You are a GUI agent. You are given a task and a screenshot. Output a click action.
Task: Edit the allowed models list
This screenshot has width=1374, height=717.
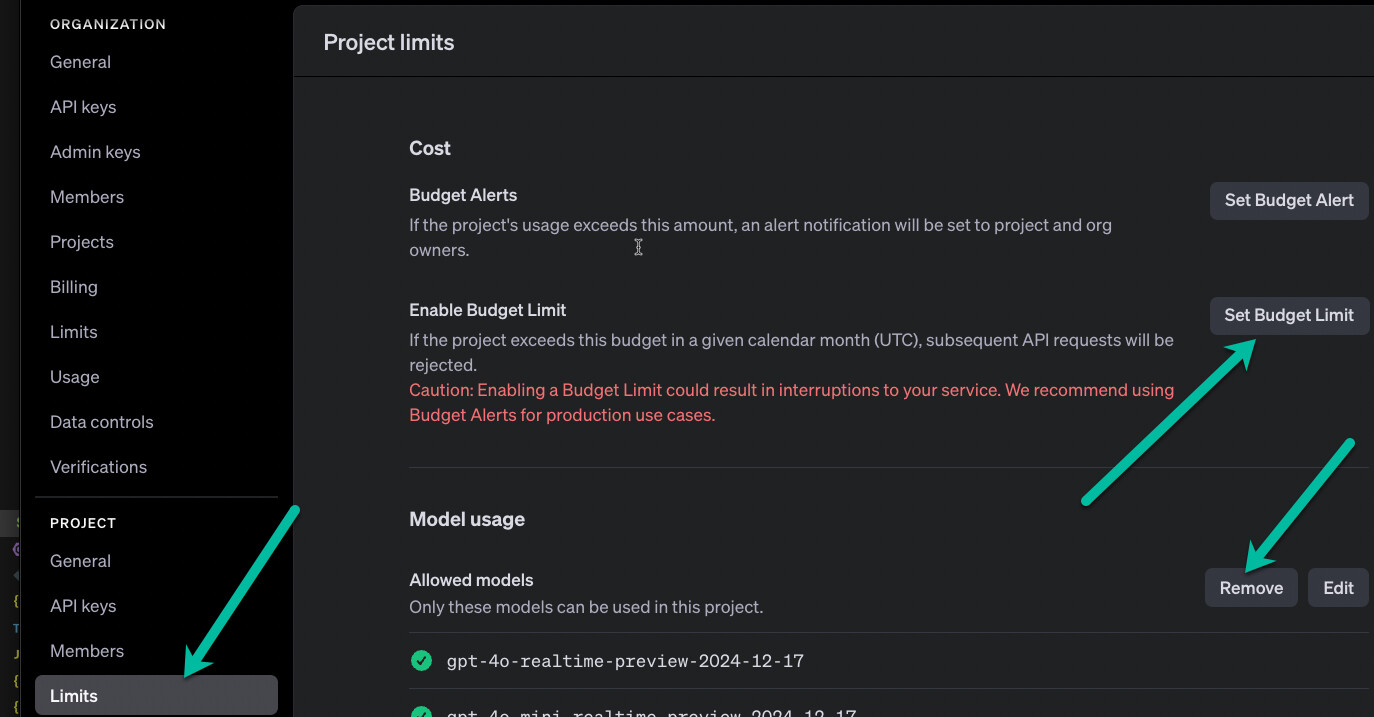tap(1338, 587)
